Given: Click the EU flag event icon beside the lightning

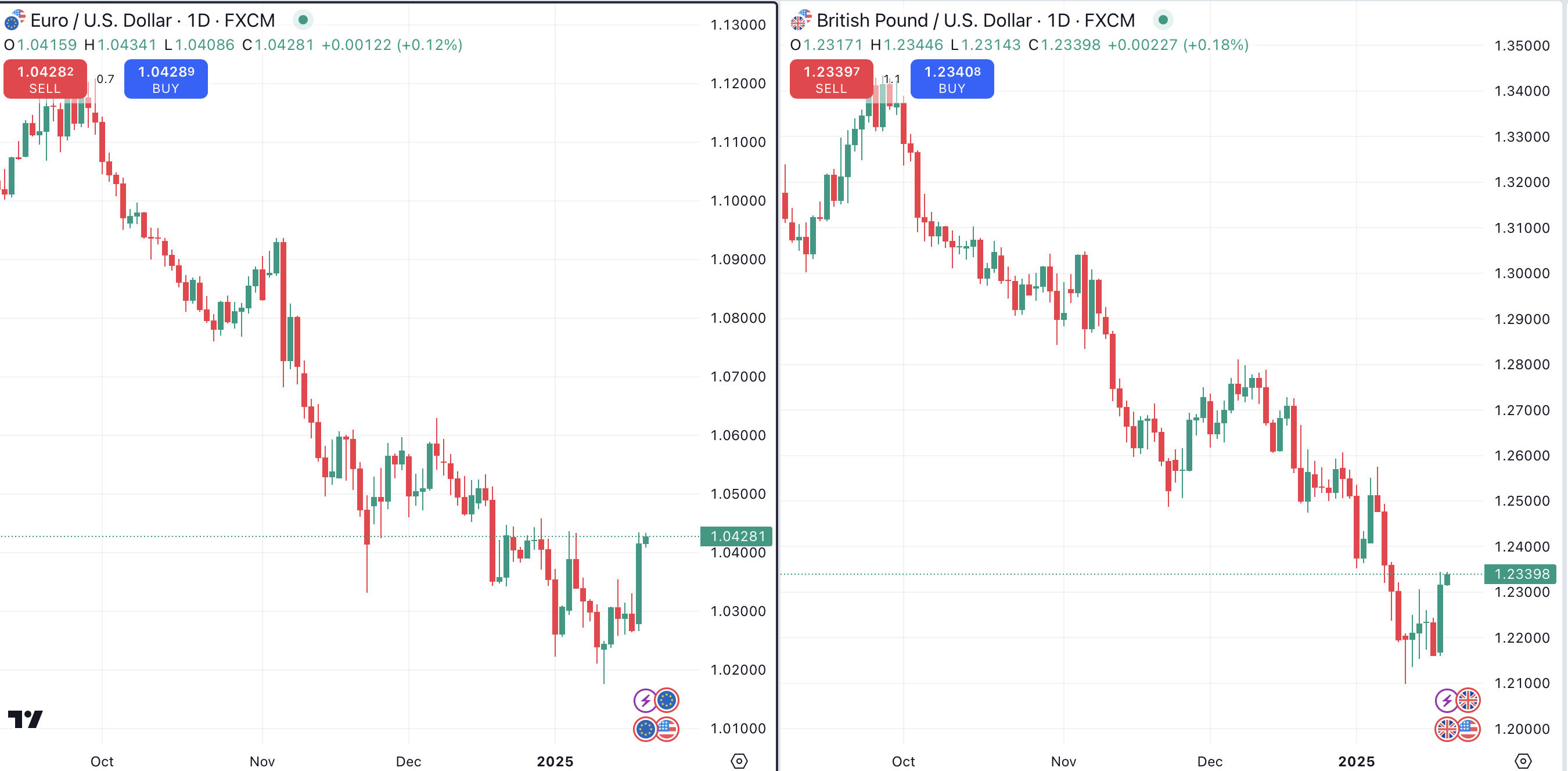Looking at the screenshot, I should 667,700.
